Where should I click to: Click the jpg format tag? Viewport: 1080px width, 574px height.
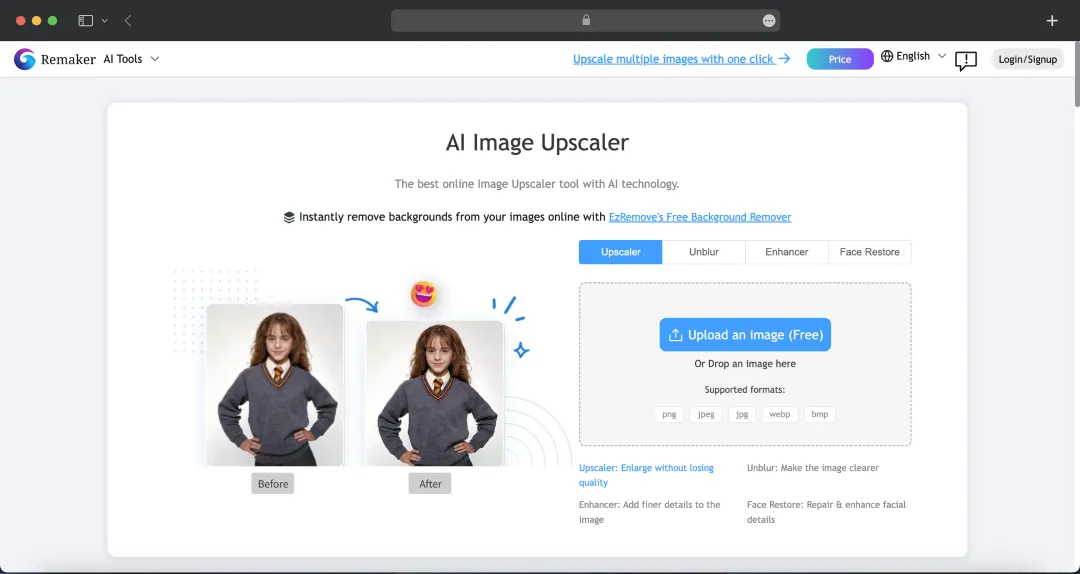[742, 414]
